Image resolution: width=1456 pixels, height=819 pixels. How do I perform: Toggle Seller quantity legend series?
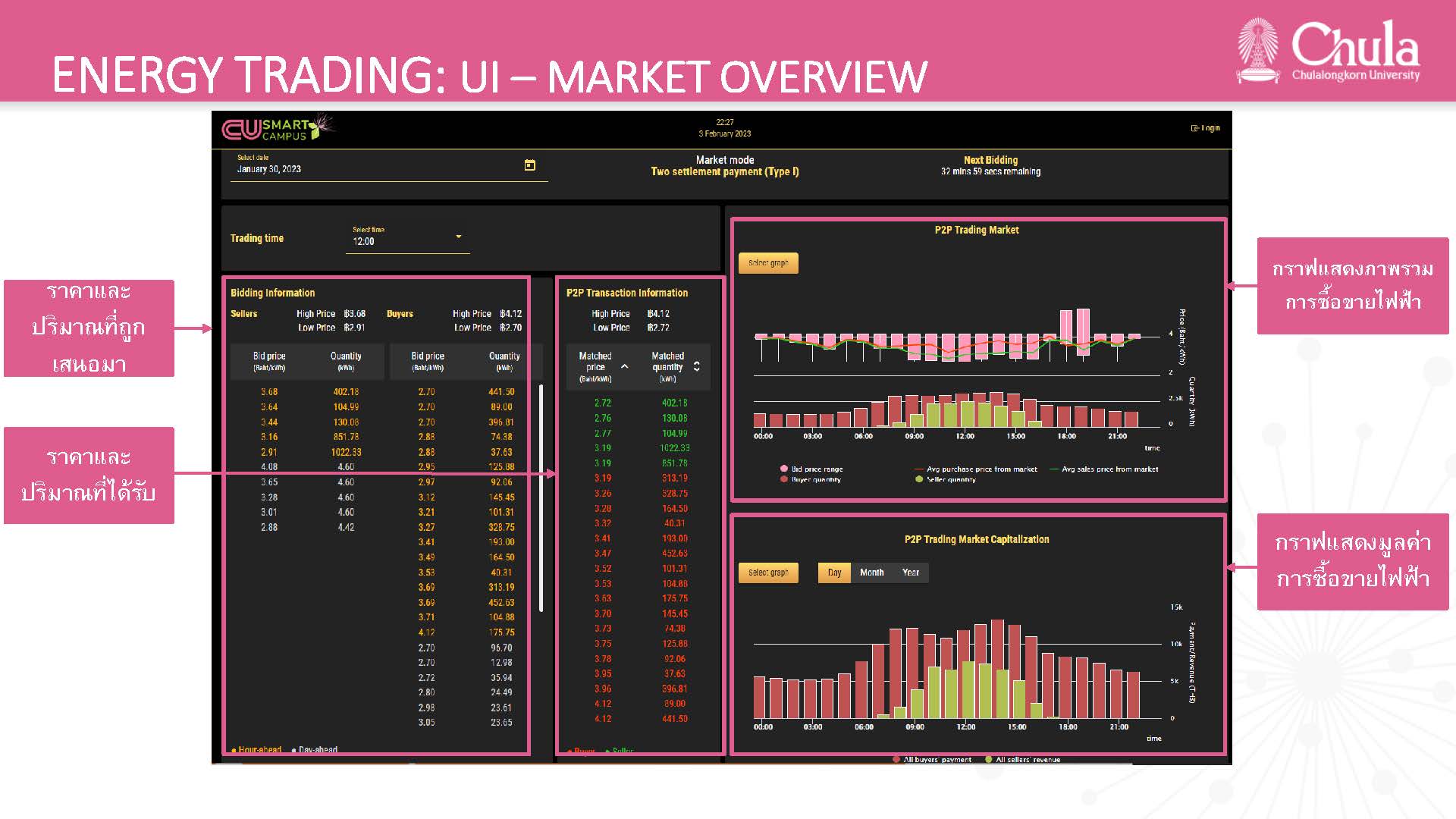click(919, 479)
